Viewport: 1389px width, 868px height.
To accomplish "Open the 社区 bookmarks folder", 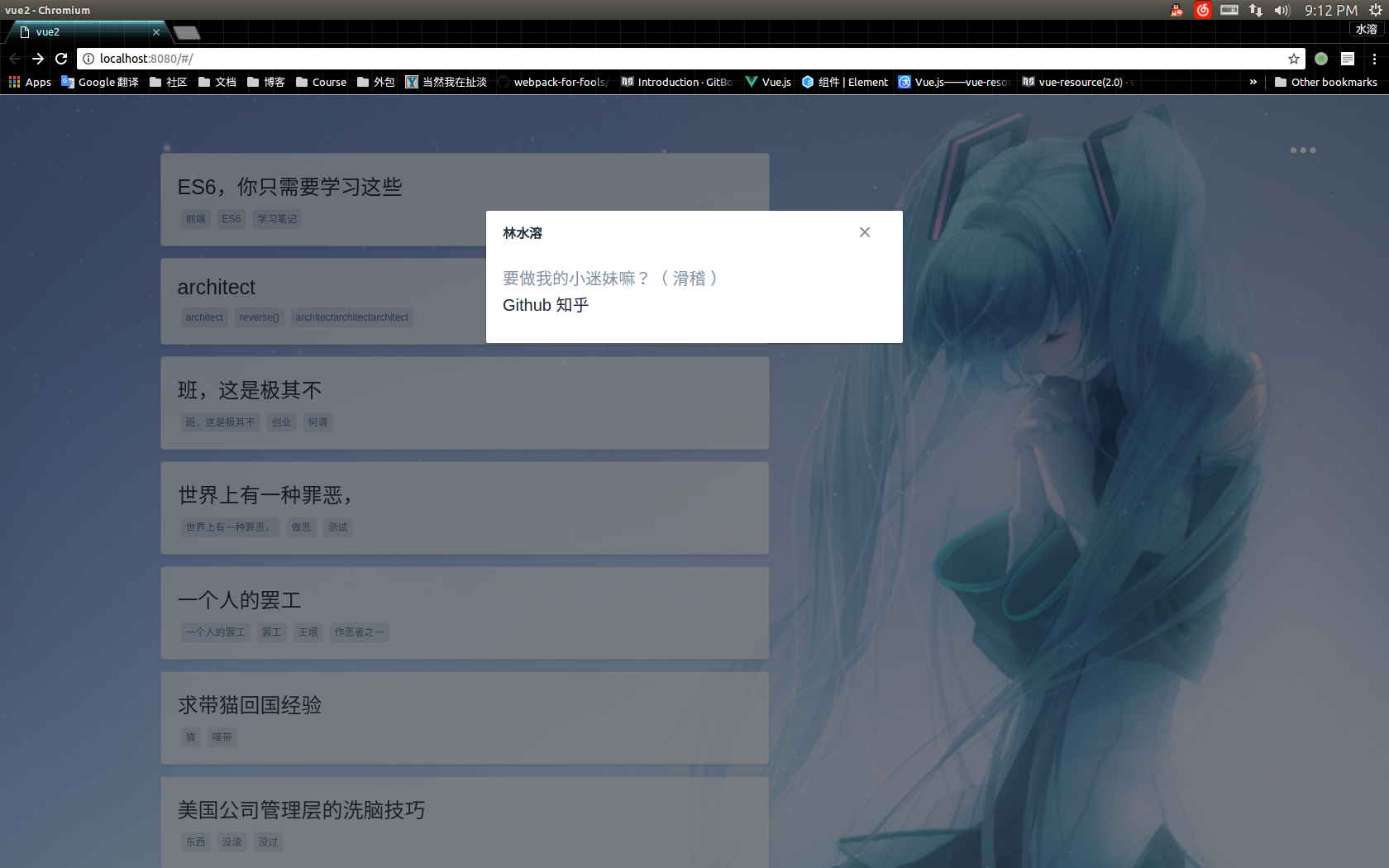I will coord(169,82).
